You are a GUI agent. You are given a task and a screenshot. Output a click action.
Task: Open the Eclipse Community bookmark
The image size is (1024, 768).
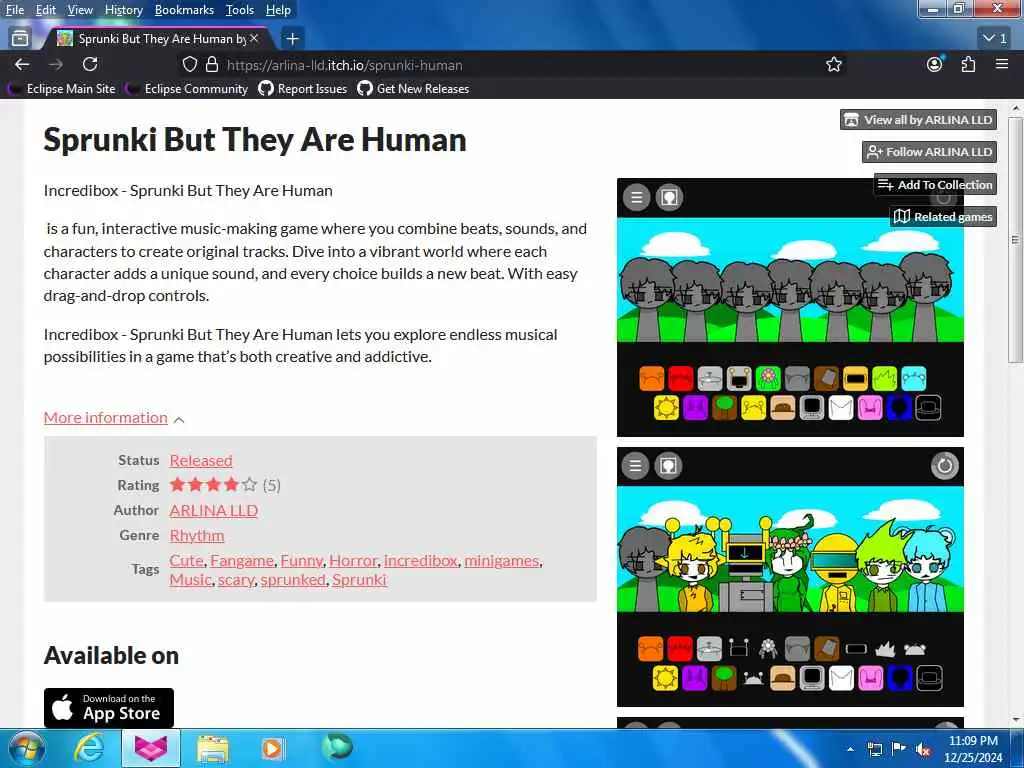pyautogui.click(x=187, y=89)
